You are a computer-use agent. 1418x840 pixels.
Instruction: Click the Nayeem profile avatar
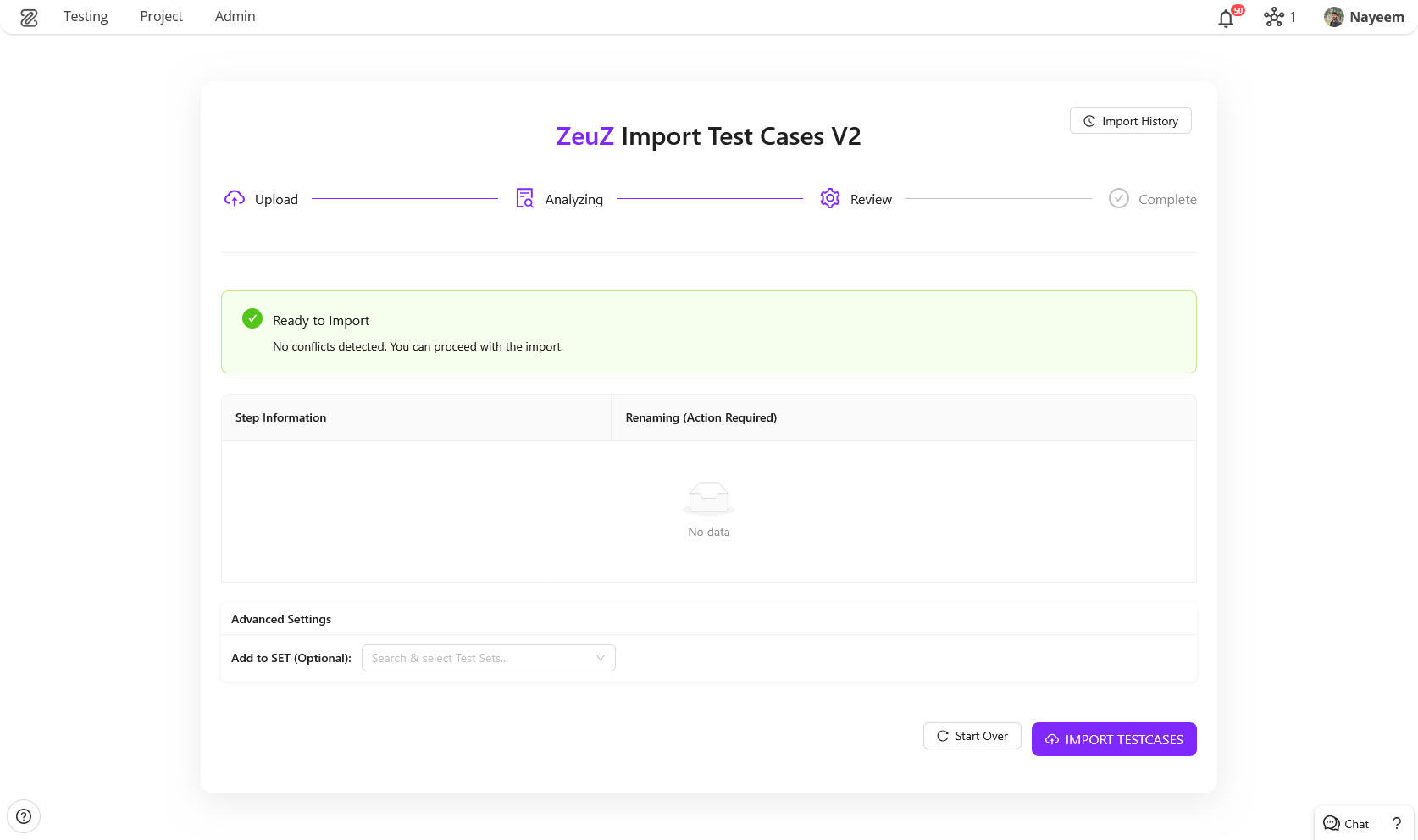(1334, 17)
